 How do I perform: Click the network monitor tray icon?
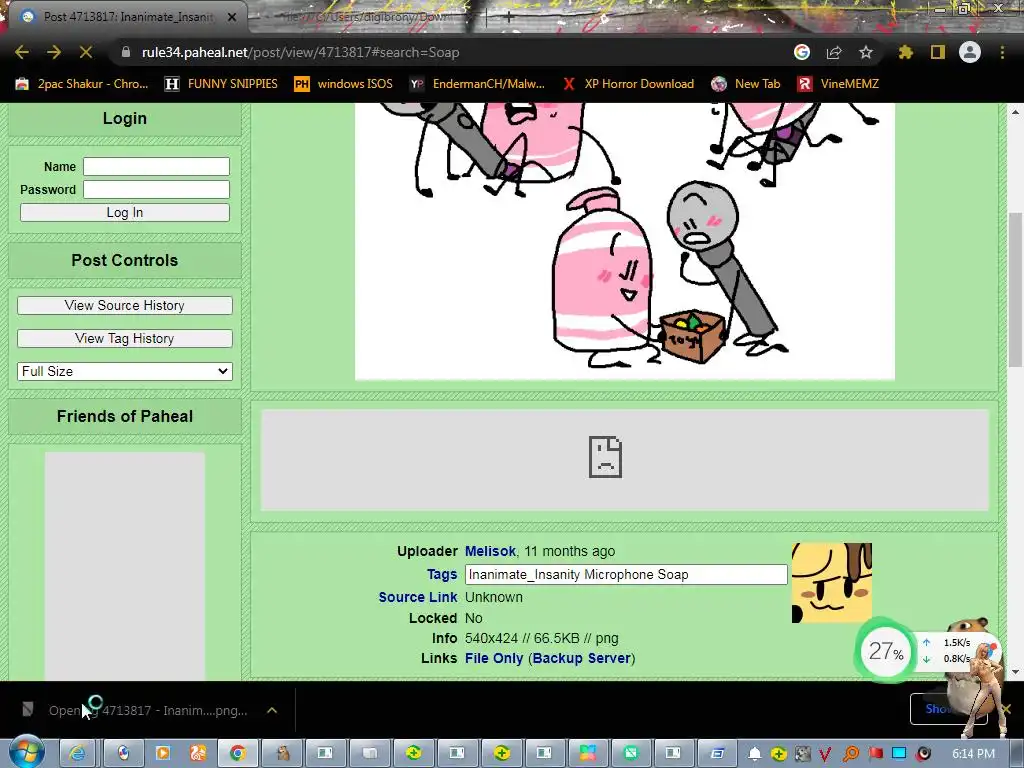click(x=899, y=754)
